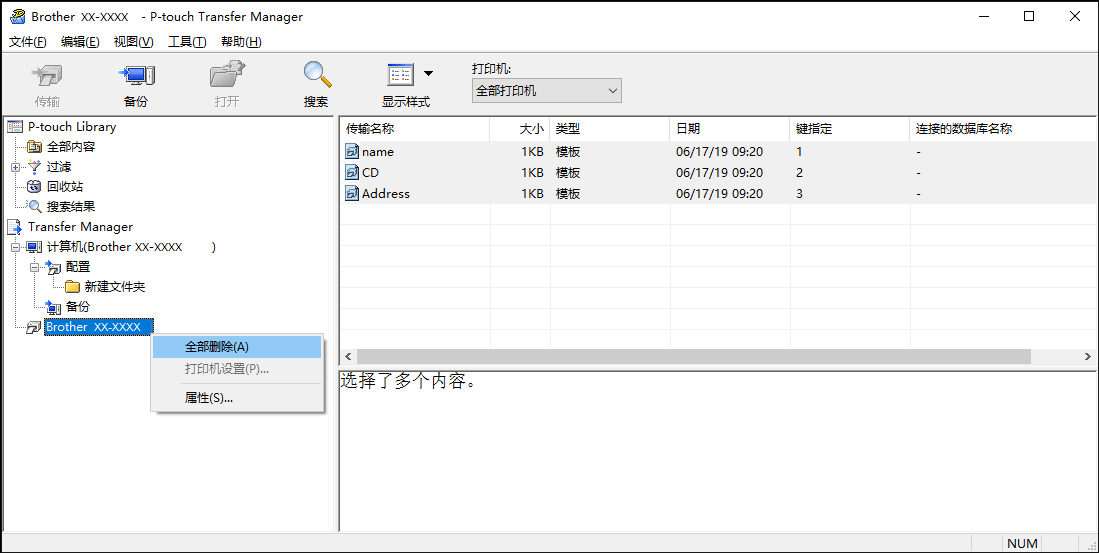Click the 备份 backup toolbar icon
Image resolution: width=1099 pixels, height=553 pixels.
pyautogui.click(x=136, y=75)
